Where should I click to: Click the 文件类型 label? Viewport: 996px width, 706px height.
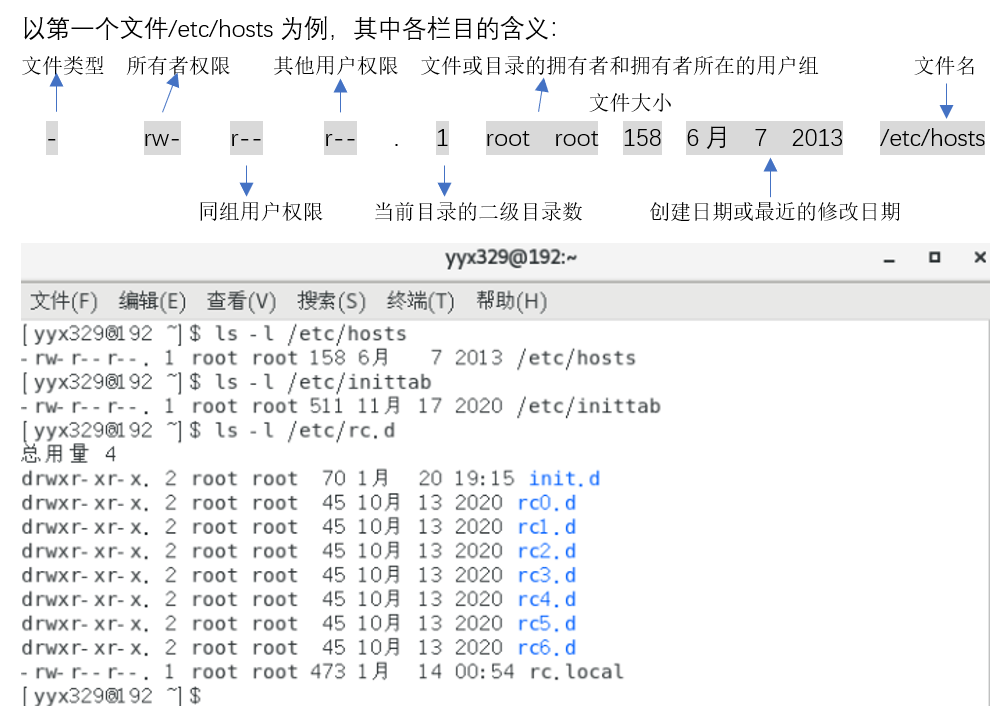coord(63,65)
